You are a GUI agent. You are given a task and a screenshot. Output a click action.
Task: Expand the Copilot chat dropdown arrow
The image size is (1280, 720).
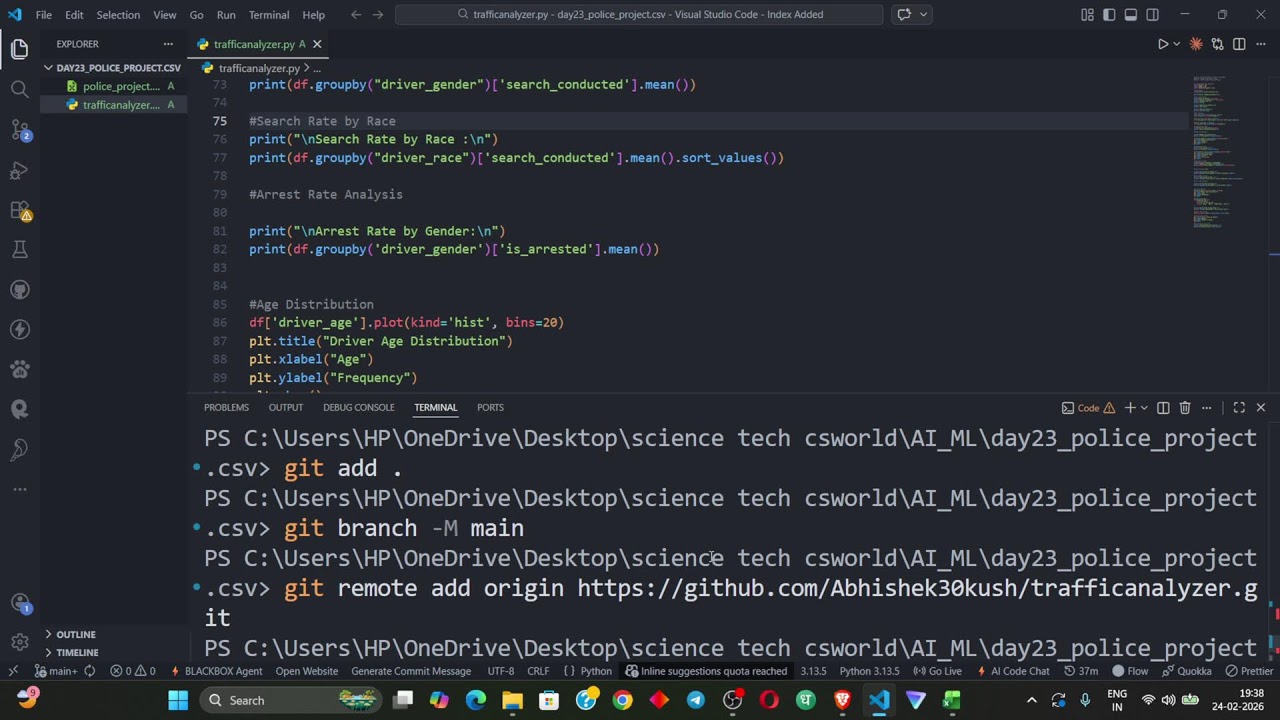click(x=924, y=15)
